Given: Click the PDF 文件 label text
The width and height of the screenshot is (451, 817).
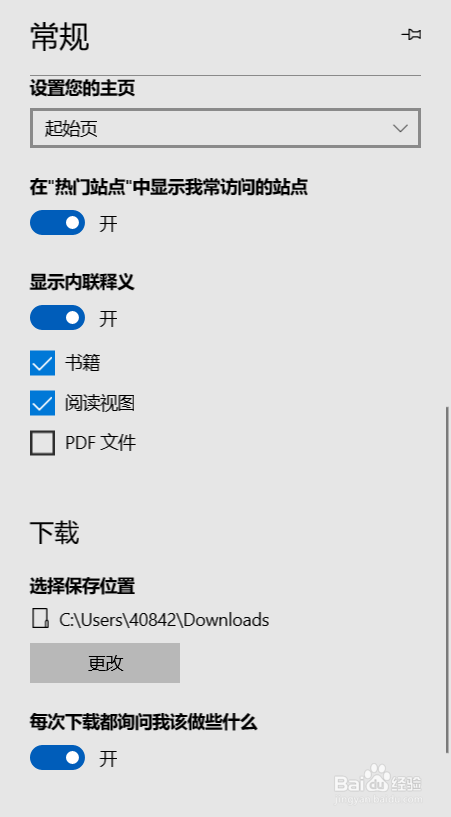Looking at the screenshot, I should (x=101, y=443).
